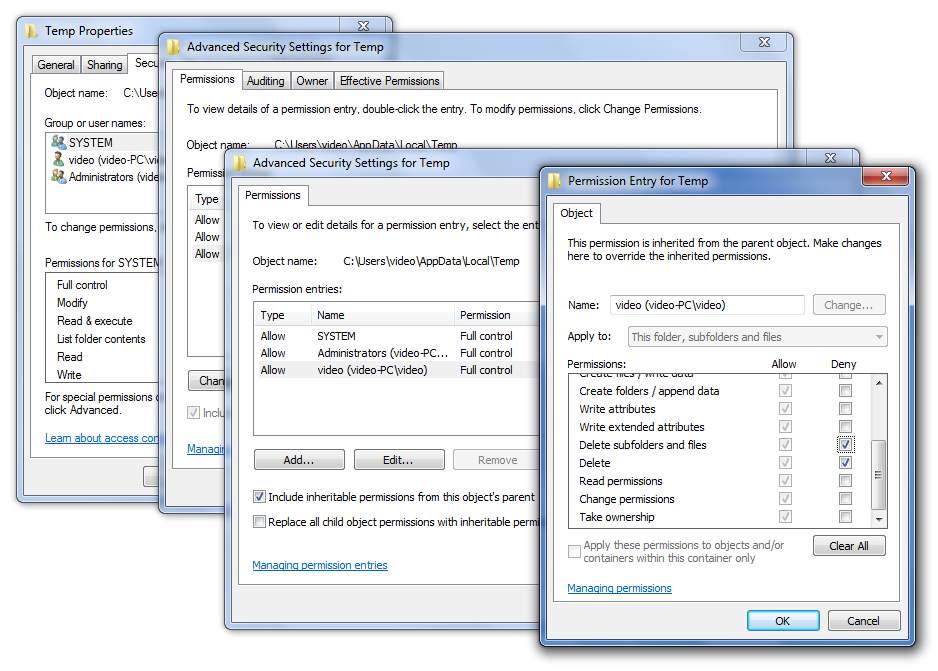Click the Add... button
The image size is (938, 671).
(299, 460)
